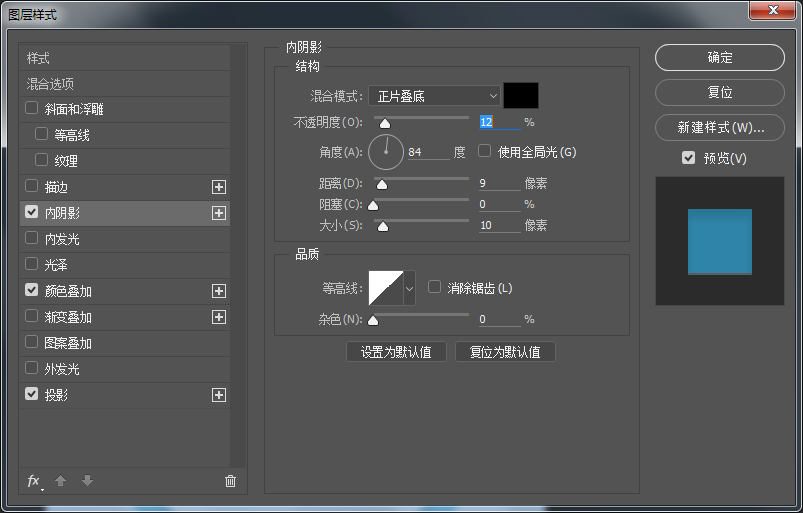Add another 投影 effect with plus icon
The height and width of the screenshot is (513, 803).
219,395
